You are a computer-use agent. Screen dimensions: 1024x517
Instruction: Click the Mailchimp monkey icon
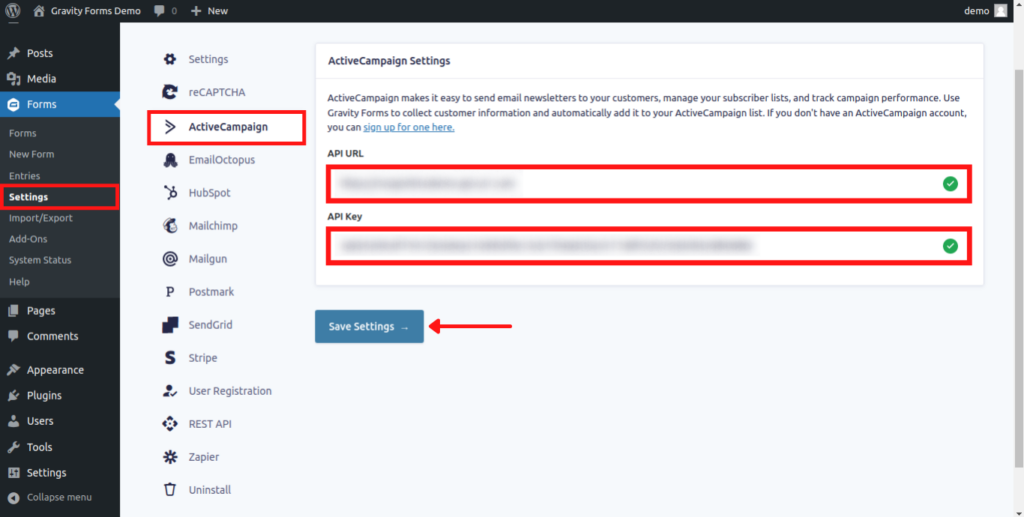pyautogui.click(x=170, y=226)
